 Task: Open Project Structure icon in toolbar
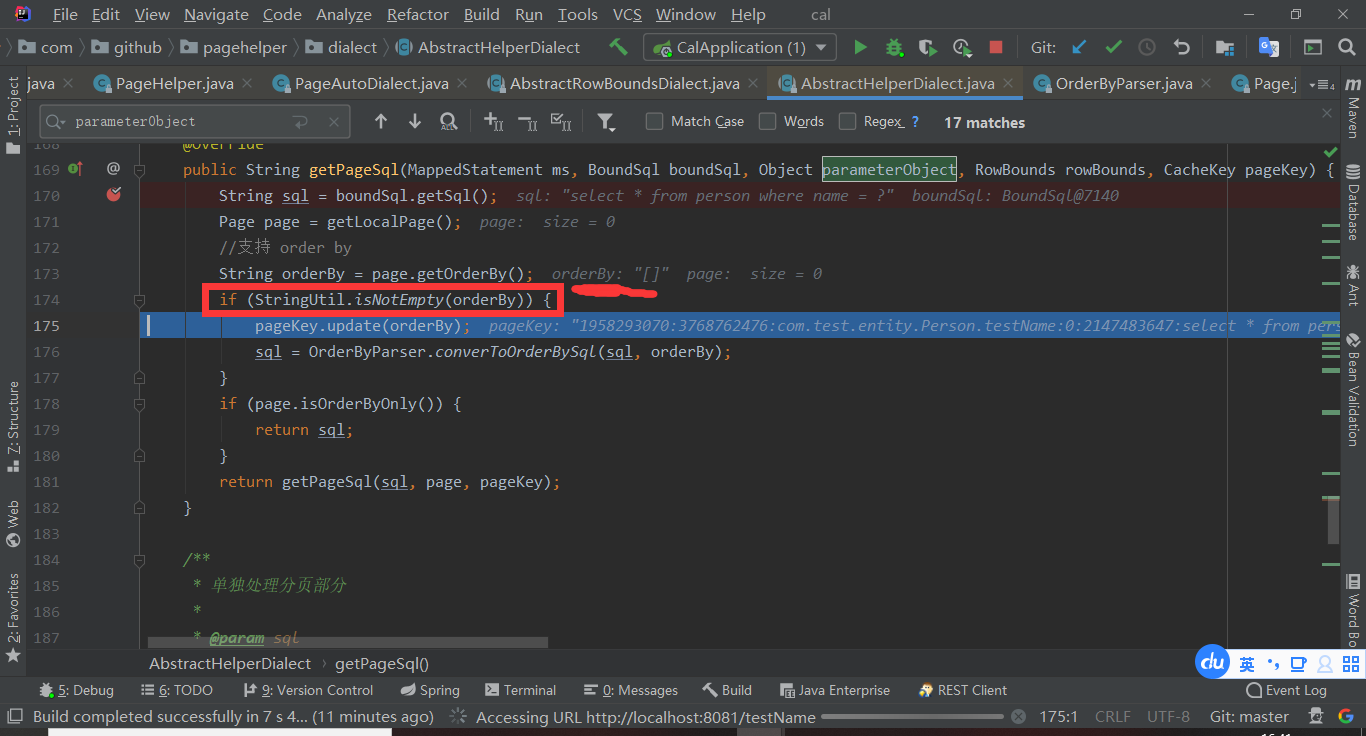(1225, 47)
